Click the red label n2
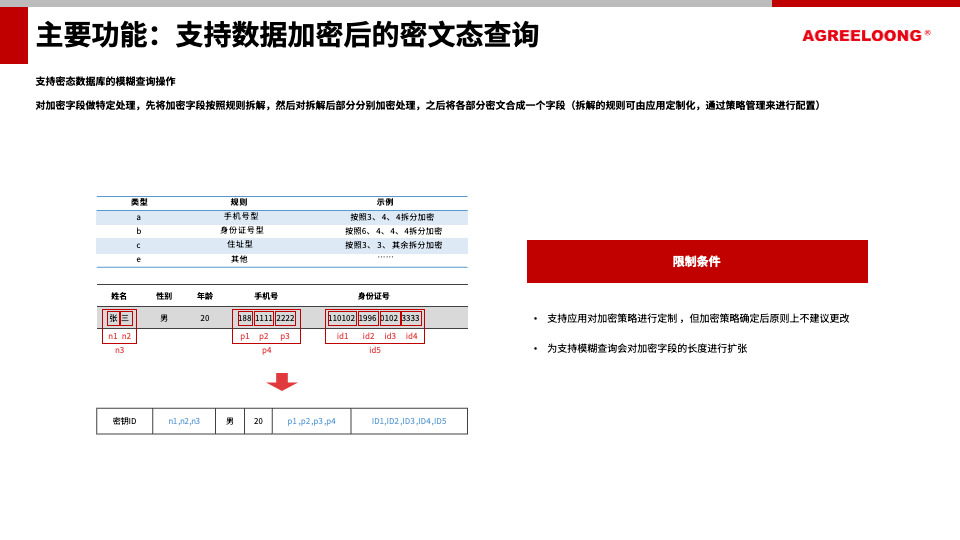This screenshot has height=540, width=960. (x=126, y=336)
